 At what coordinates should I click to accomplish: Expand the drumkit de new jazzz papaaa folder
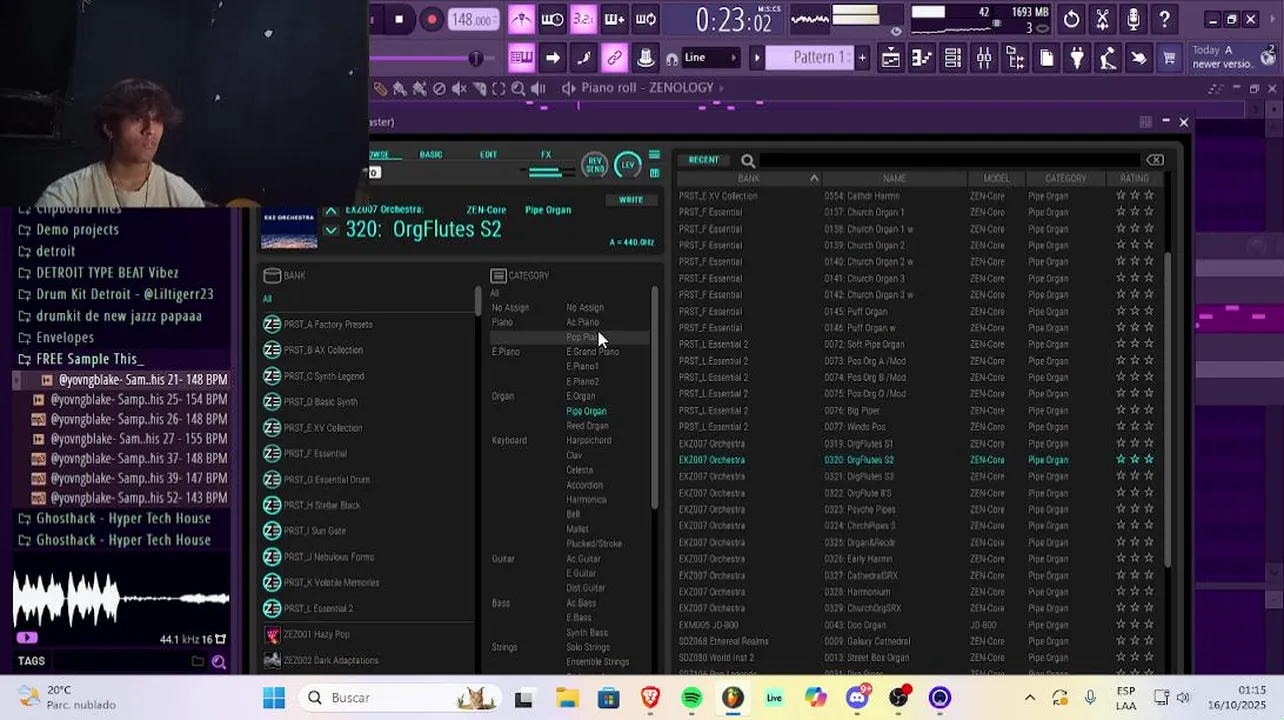coord(119,316)
